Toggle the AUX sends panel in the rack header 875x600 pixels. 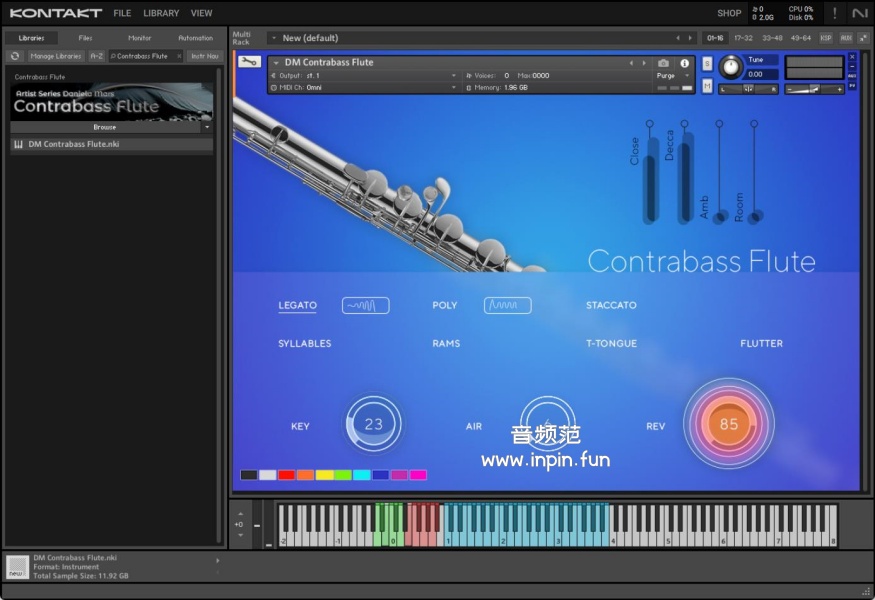coord(846,38)
